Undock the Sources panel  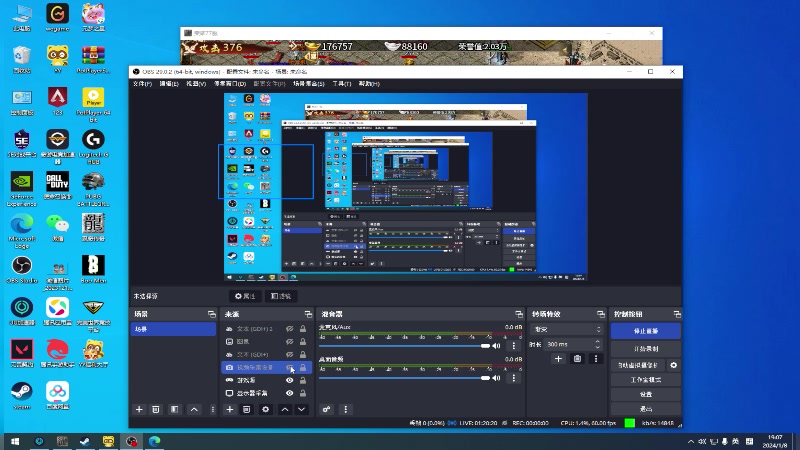point(308,314)
